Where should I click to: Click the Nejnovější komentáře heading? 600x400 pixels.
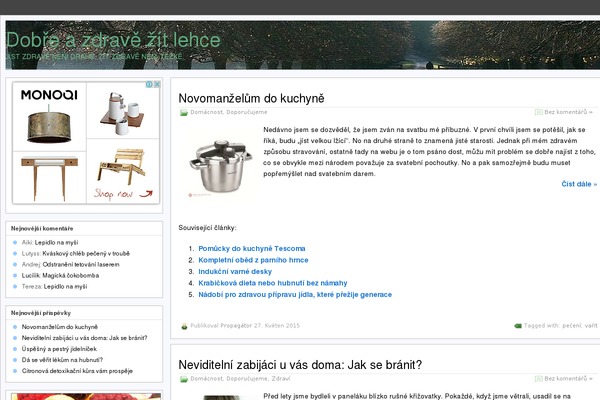[42, 229]
